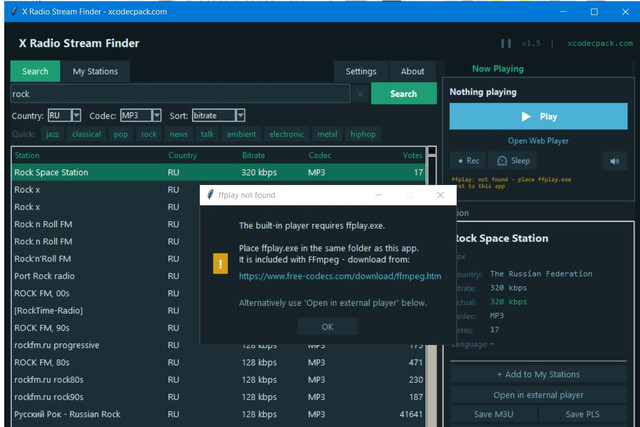Select the Rock Space Station row
Screen dimensions: 640x427
218,172
